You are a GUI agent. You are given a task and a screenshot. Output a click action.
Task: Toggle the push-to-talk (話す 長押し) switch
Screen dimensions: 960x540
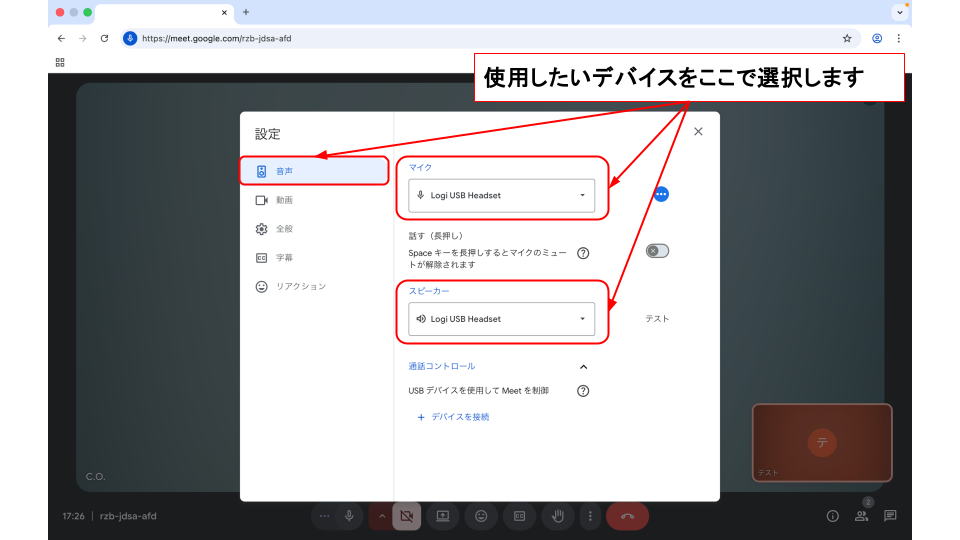pyautogui.click(x=657, y=251)
